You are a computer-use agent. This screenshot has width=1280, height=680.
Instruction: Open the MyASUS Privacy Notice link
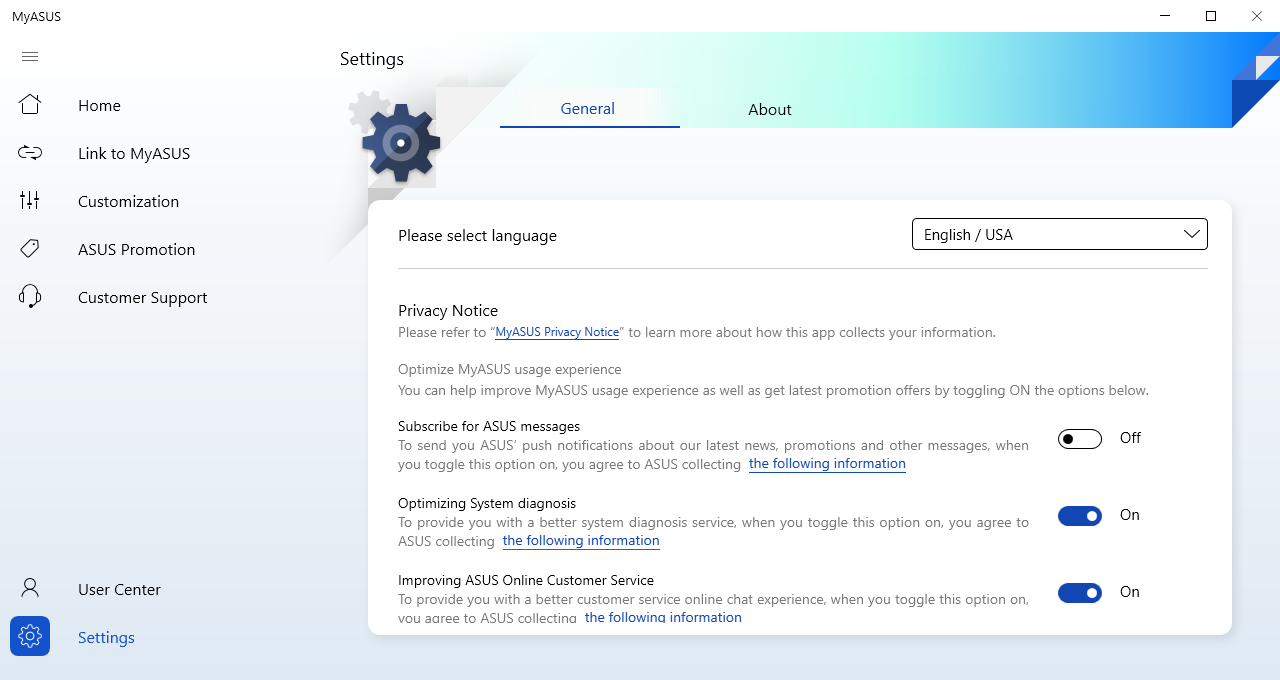tap(557, 332)
